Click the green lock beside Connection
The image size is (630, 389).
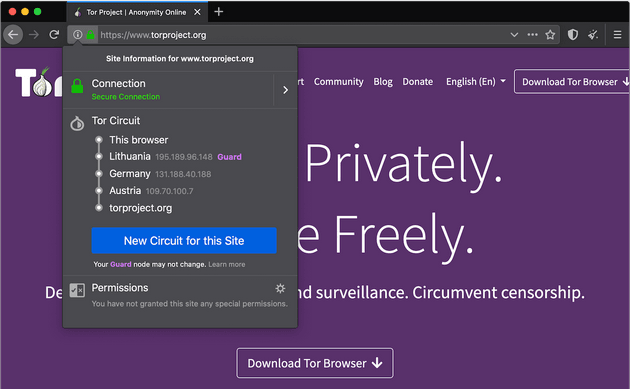pyautogui.click(x=77, y=86)
